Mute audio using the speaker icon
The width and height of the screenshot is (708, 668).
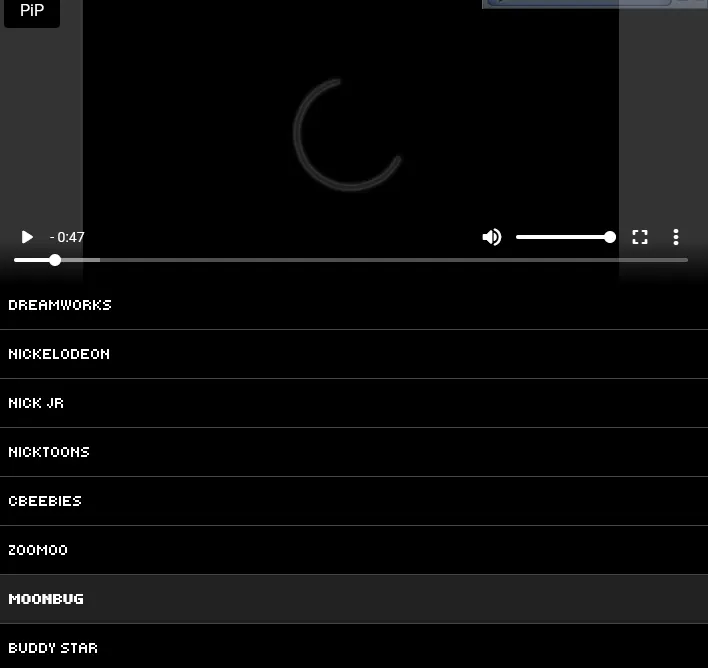point(492,237)
